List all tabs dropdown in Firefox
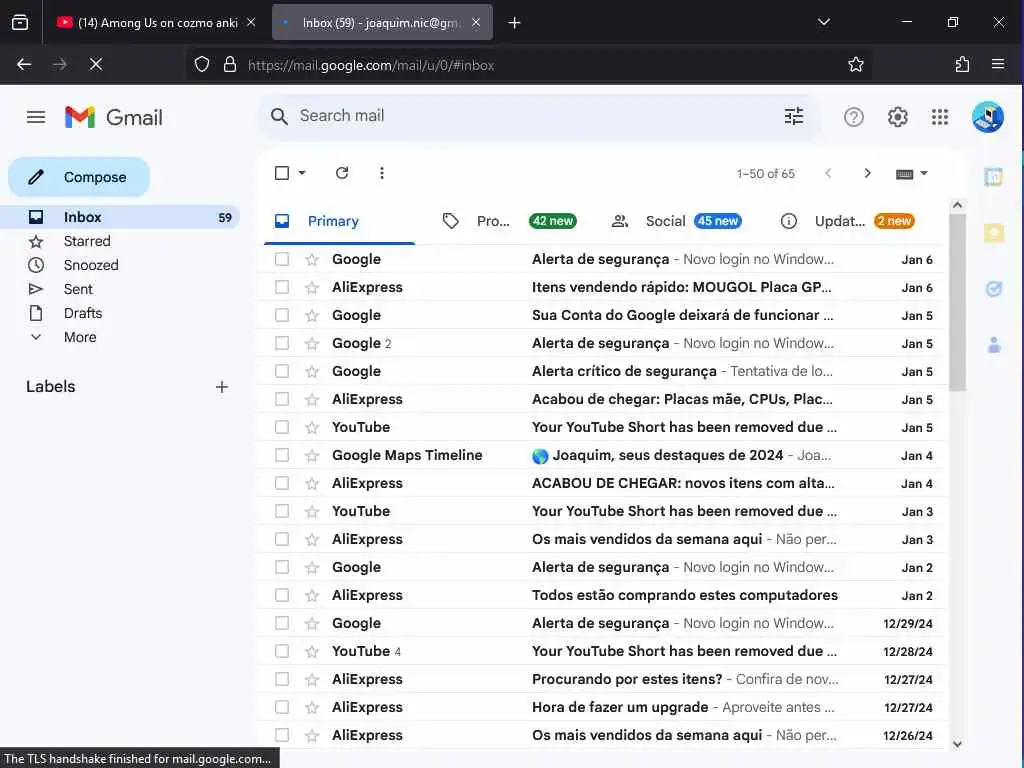Screen dimensions: 1024x768 pyautogui.click(x=824, y=22)
